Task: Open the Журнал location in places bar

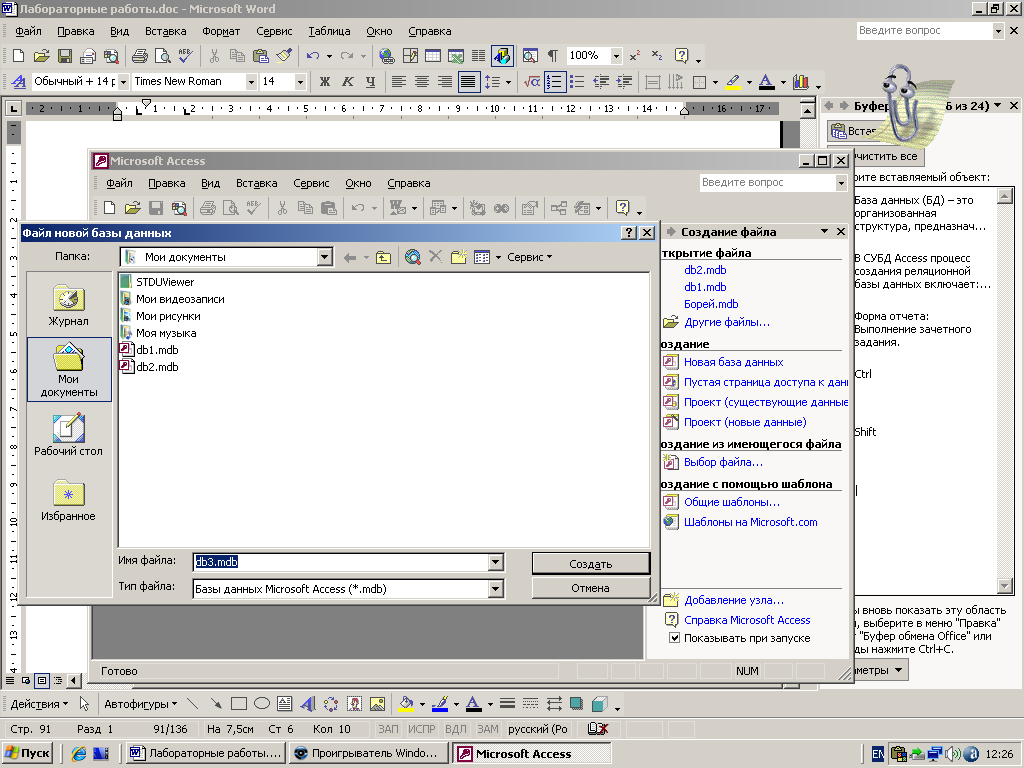Action: click(x=69, y=305)
